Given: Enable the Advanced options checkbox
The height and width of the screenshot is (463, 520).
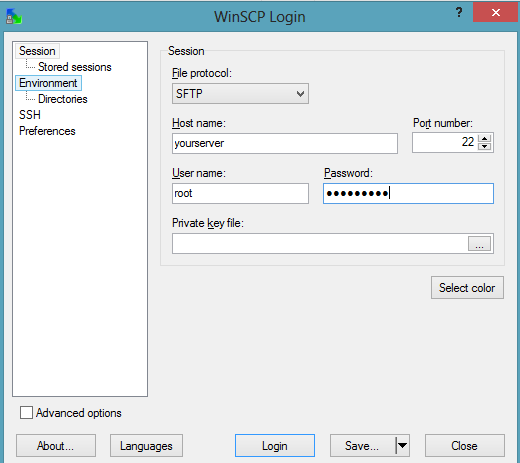Looking at the screenshot, I should [26, 413].
